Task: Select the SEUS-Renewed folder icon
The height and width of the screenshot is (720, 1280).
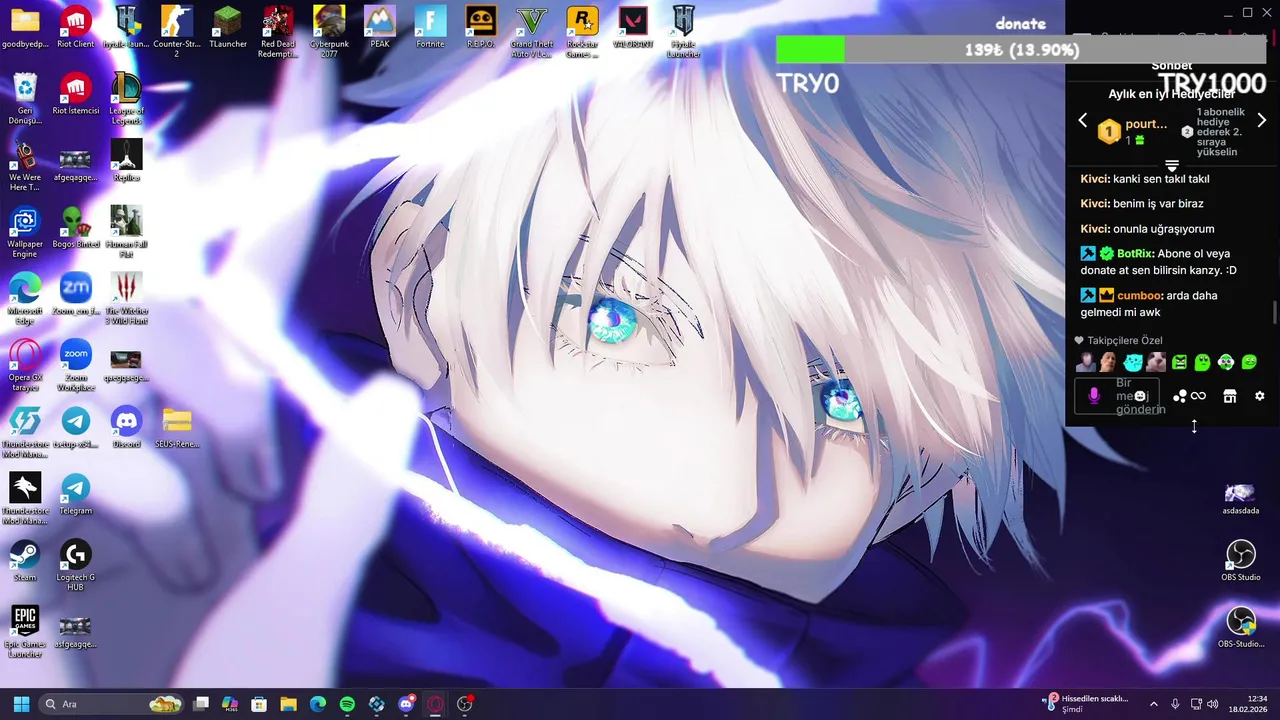Action: (x=177, y=427)
